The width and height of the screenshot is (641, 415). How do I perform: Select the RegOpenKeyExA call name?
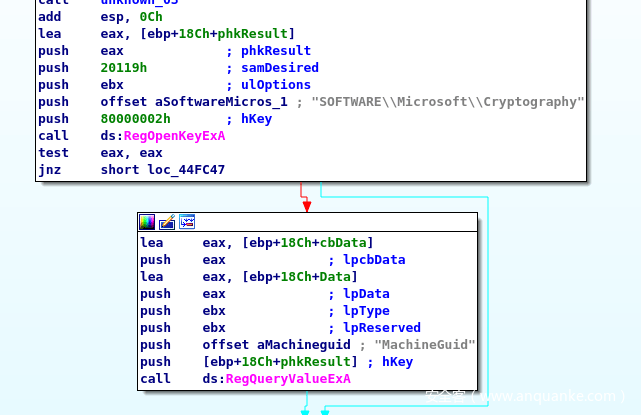coord(174,136)
